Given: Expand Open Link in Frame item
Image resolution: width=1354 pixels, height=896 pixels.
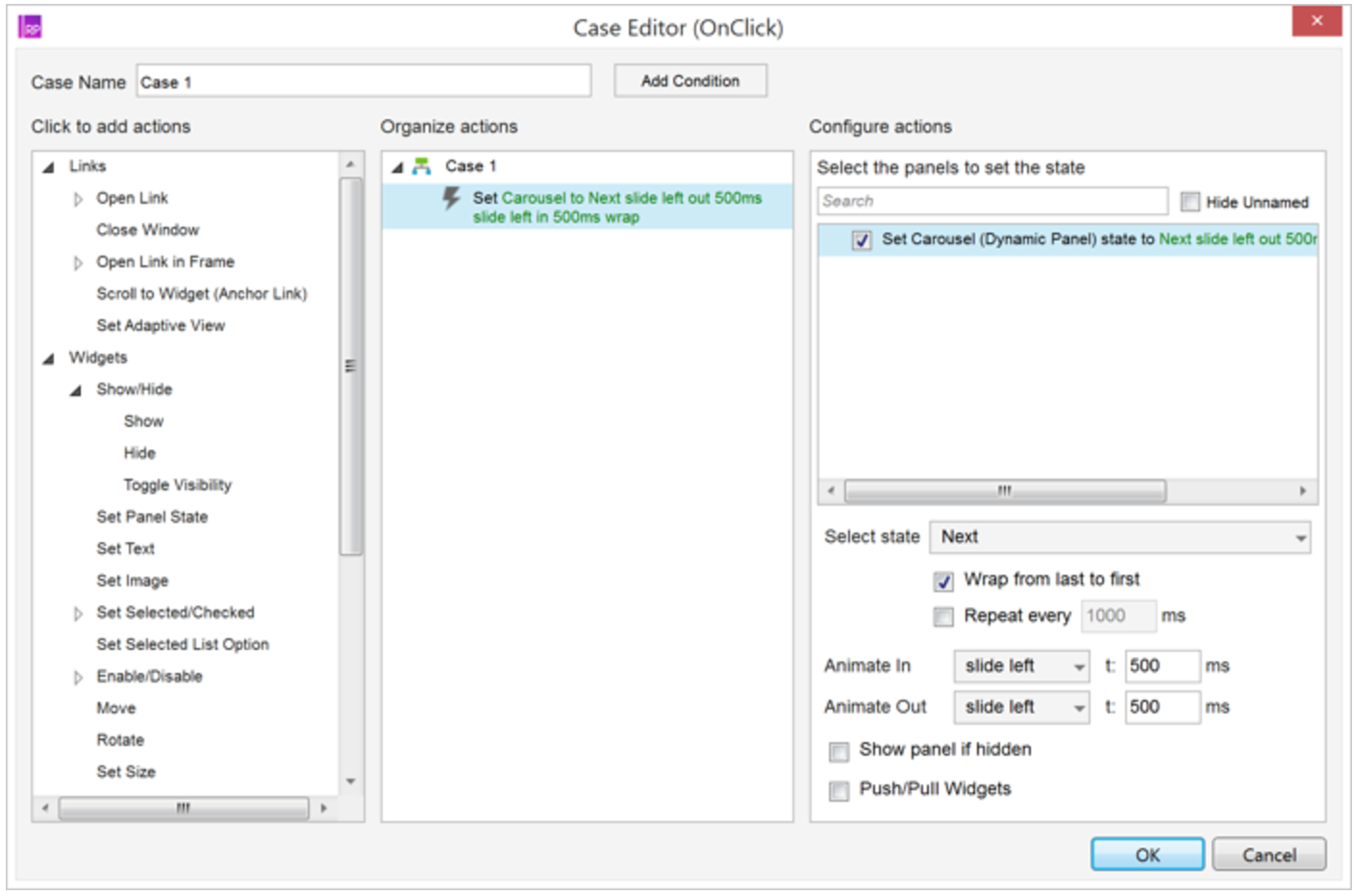Looking at the screenshot, I should (78, 262).
